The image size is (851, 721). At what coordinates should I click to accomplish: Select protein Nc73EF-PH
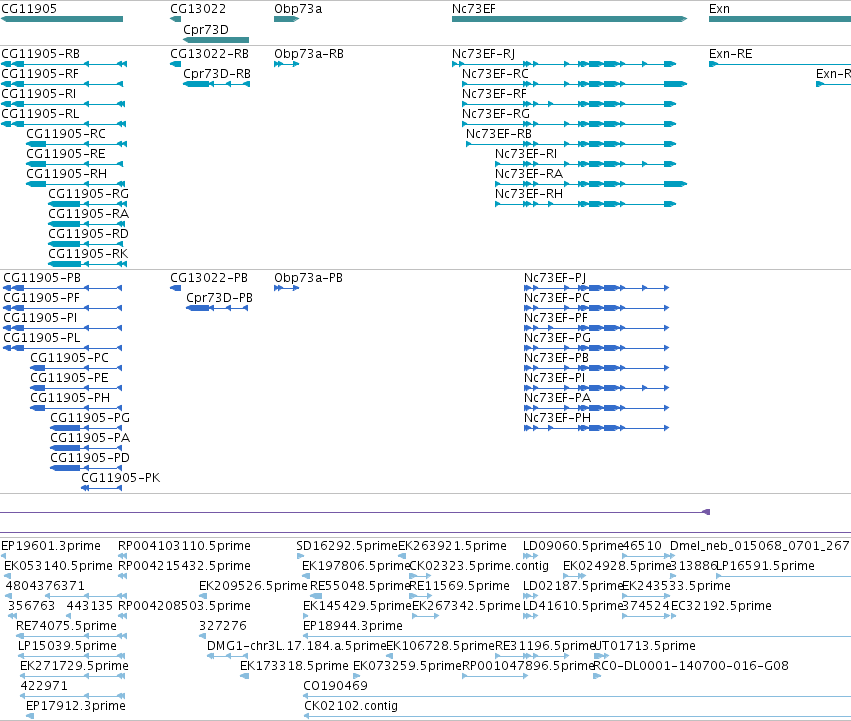(596, 428)
